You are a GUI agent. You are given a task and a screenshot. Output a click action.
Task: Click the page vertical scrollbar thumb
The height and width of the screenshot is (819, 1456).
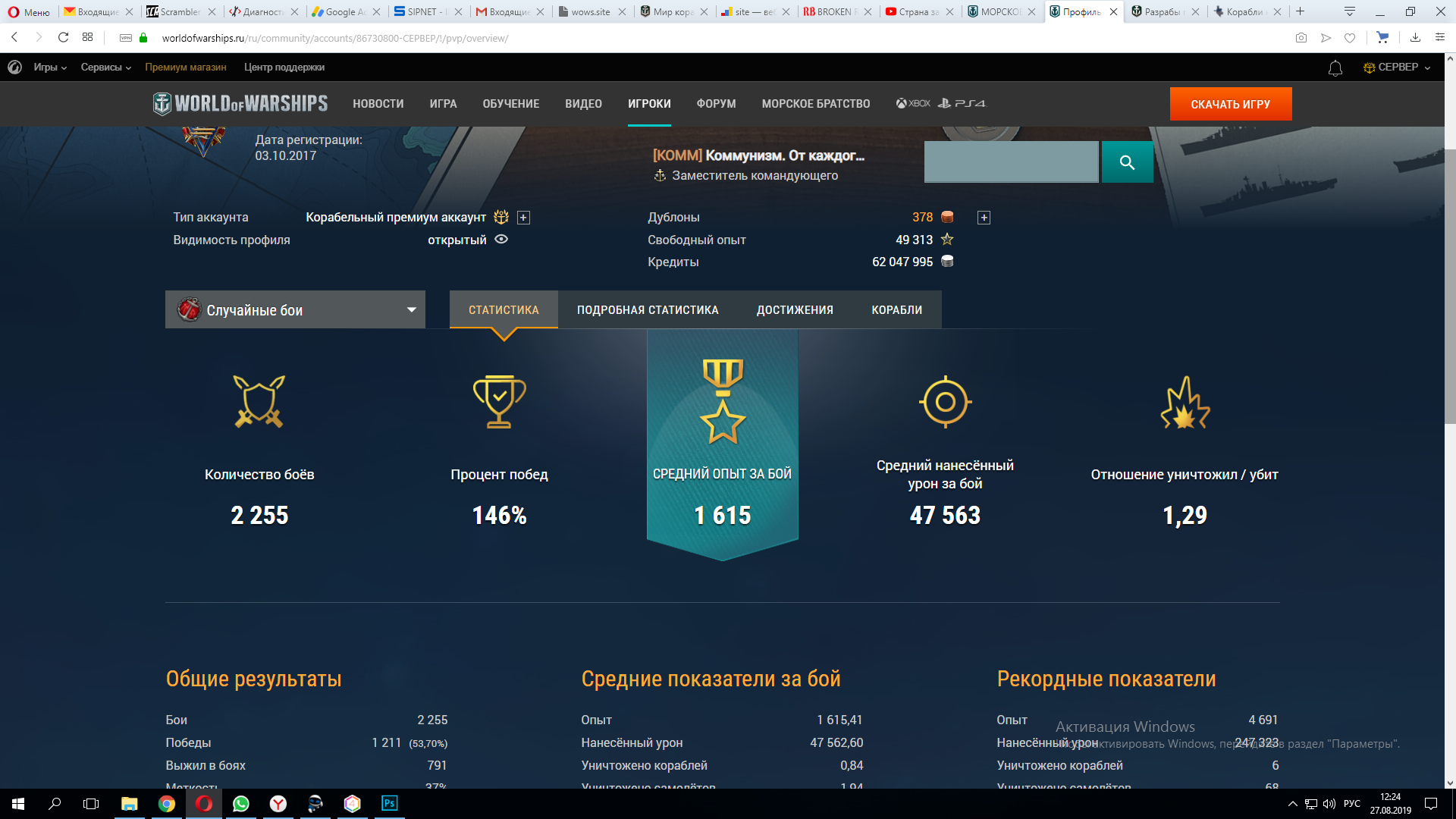click(x=1449, y=287)
